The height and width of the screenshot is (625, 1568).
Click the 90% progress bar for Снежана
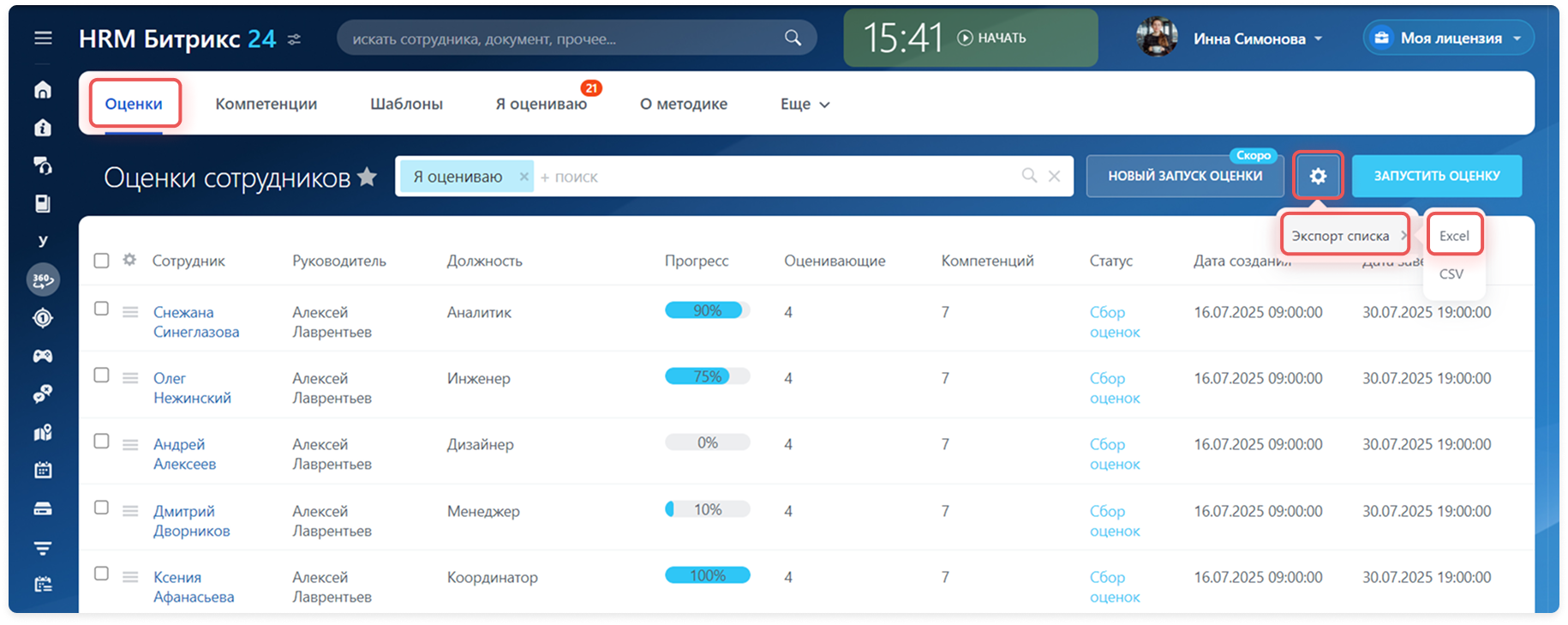(x=707, y=310)
